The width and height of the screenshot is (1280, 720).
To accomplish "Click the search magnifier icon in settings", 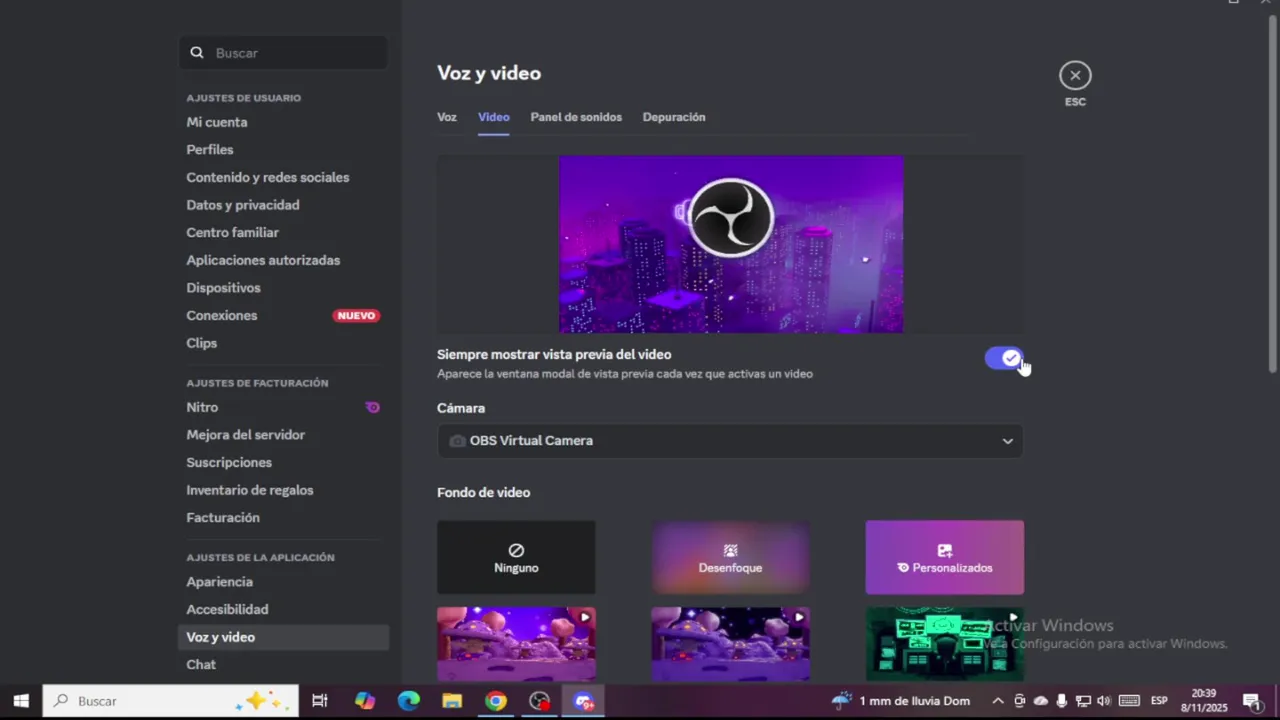I will tap(197, 53).
